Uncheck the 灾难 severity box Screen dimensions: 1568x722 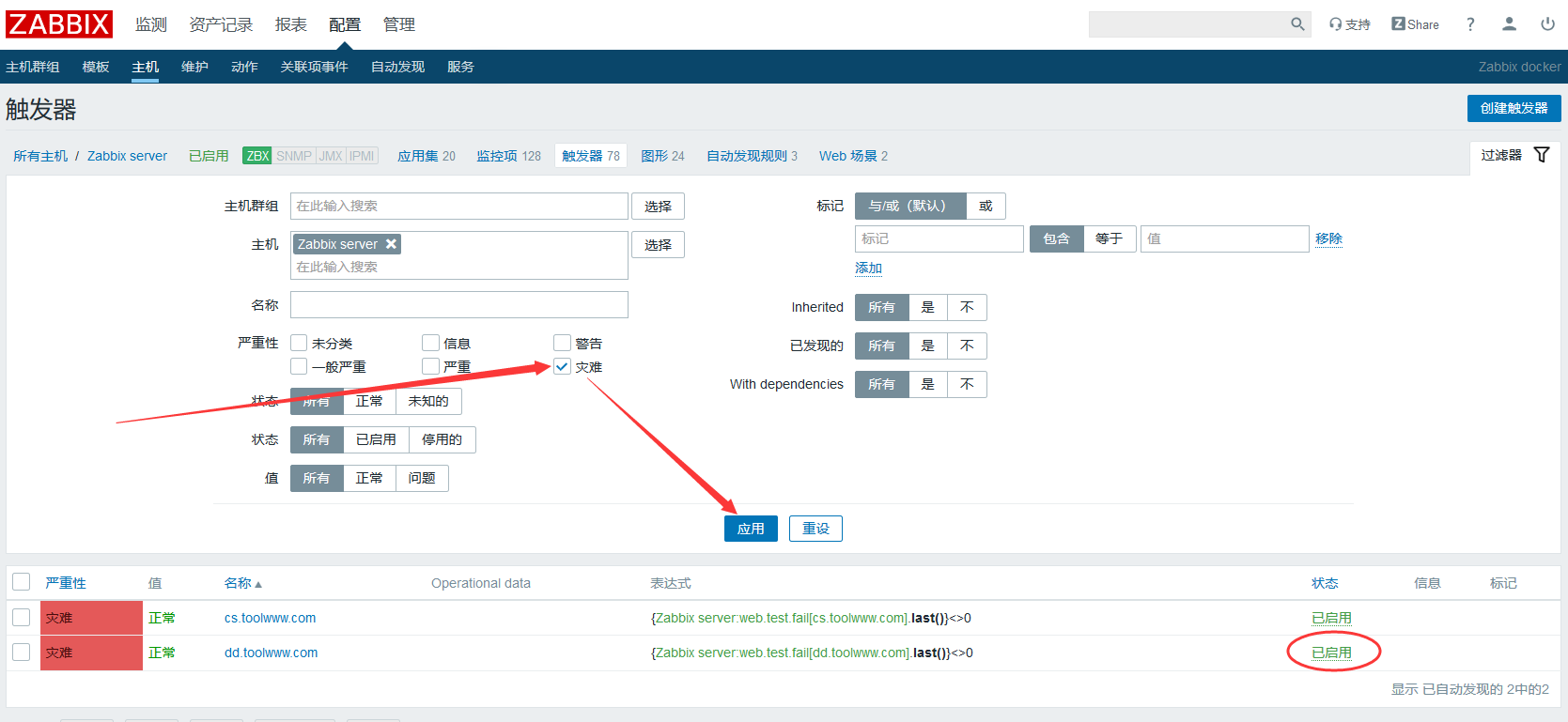tap(562, 366)
